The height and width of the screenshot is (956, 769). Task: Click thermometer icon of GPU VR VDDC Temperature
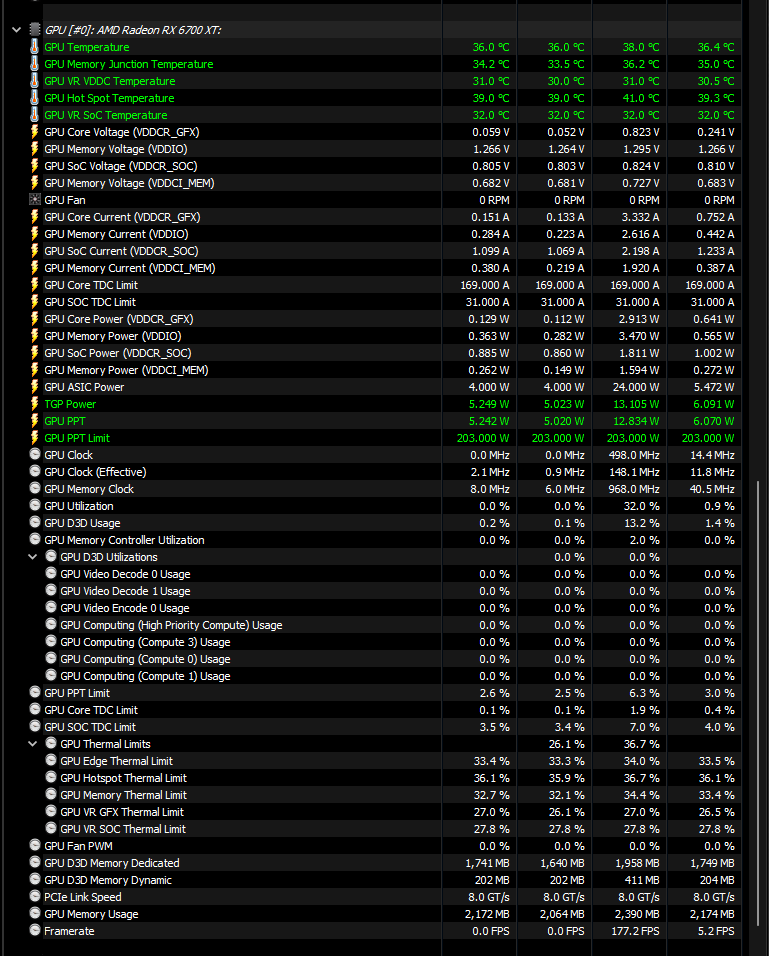35,81
